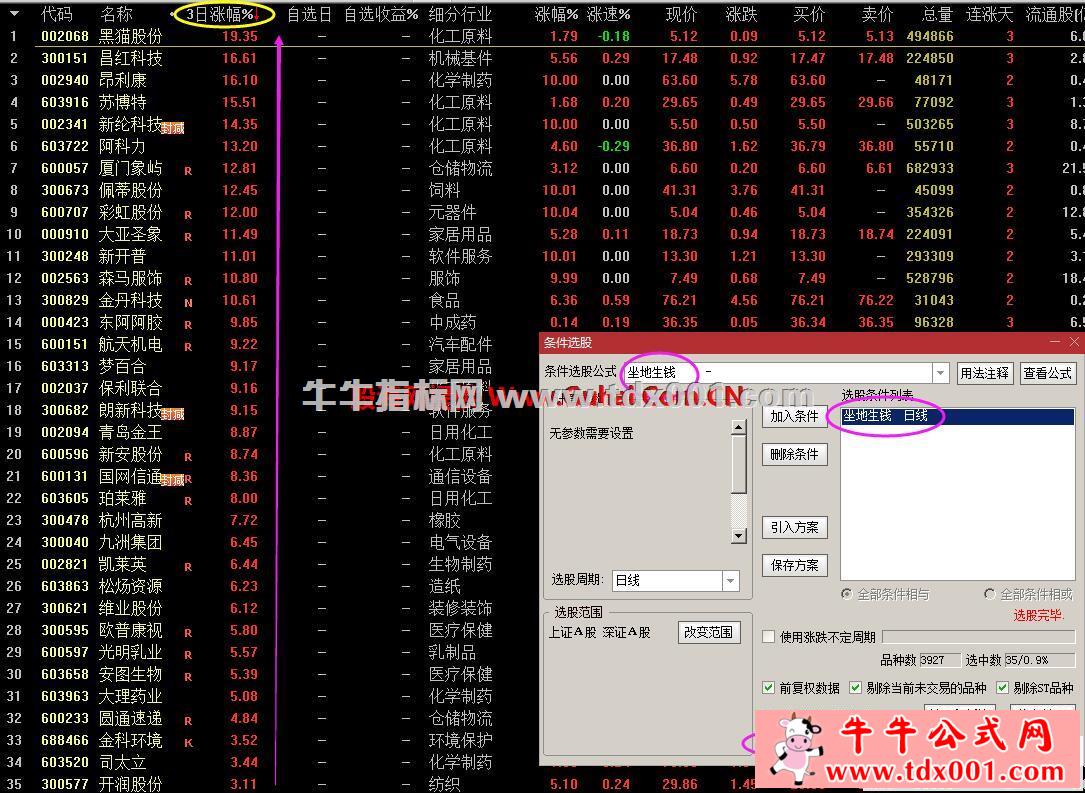Close the 条件选股 dialog
Screen dimensions: 1085x793
[1074, 342]
